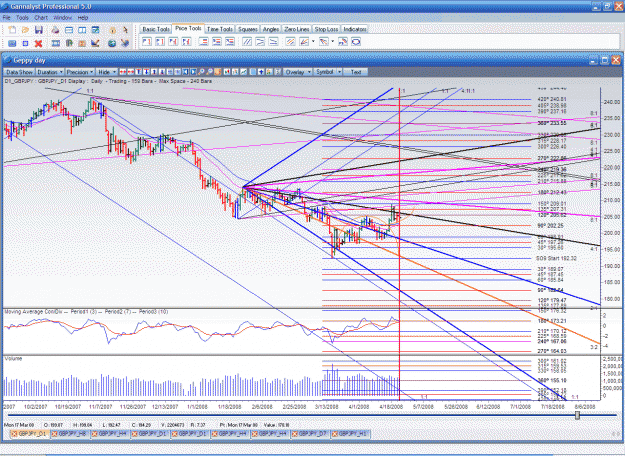The image size is (625, 456).
Task: Jump to chart end with the skip-forward icon
Action: tap(193, 72)
